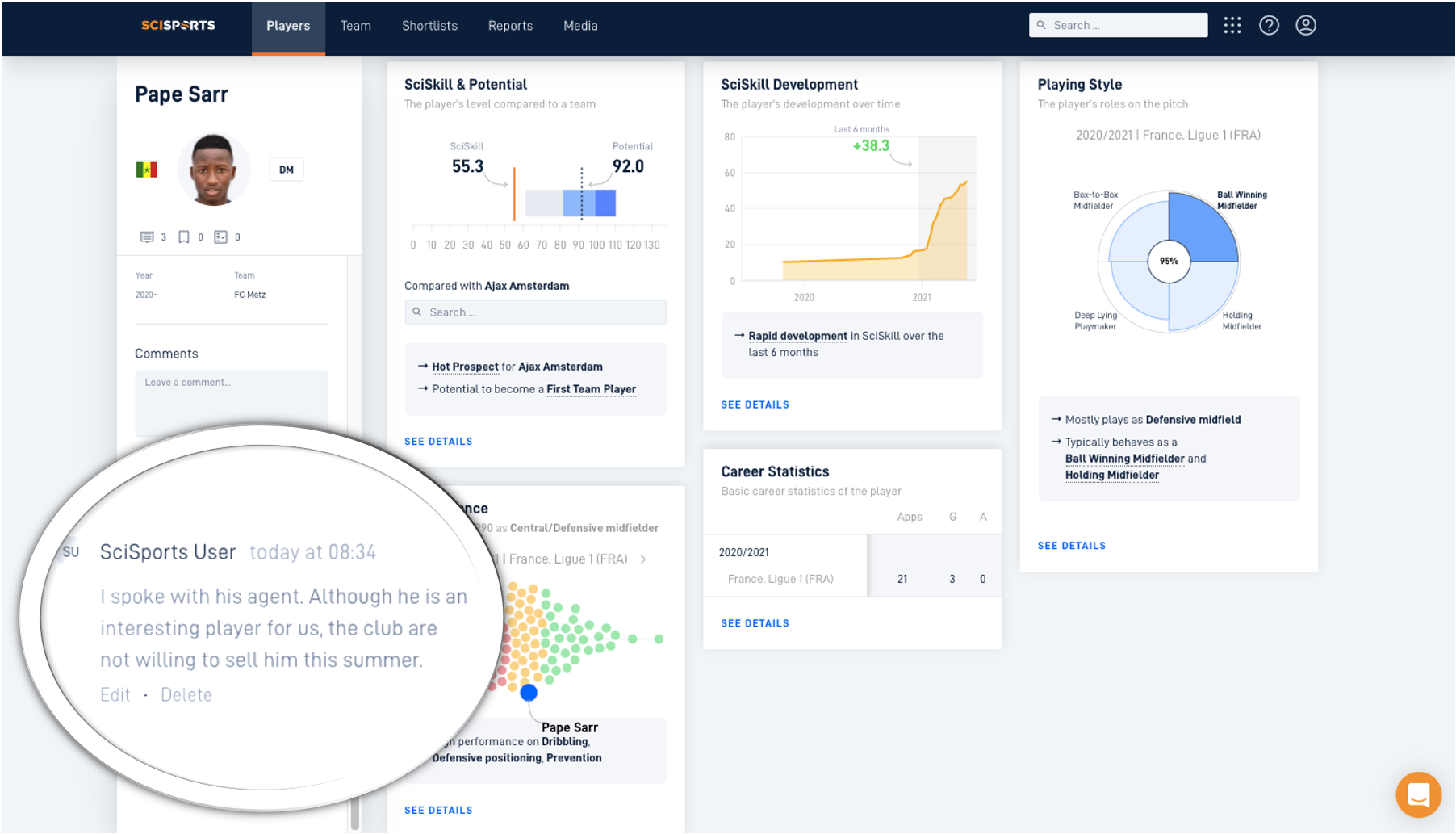Open the Team tab
The width and height of the screenshot is (1456, 834).
point(356,26)
